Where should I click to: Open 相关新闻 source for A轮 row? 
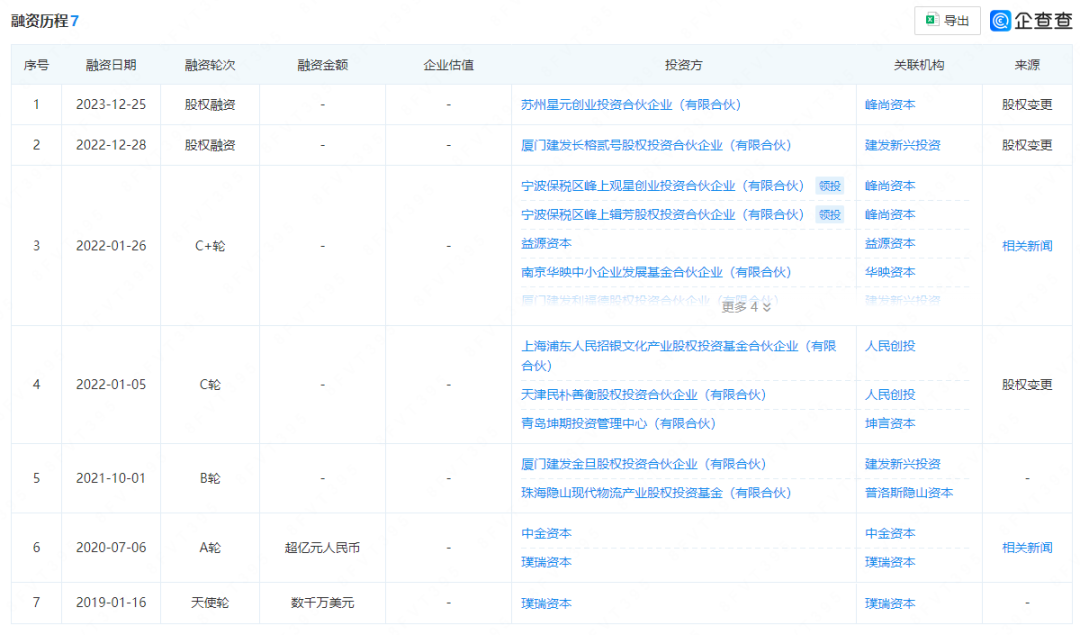click(1027, 548)
